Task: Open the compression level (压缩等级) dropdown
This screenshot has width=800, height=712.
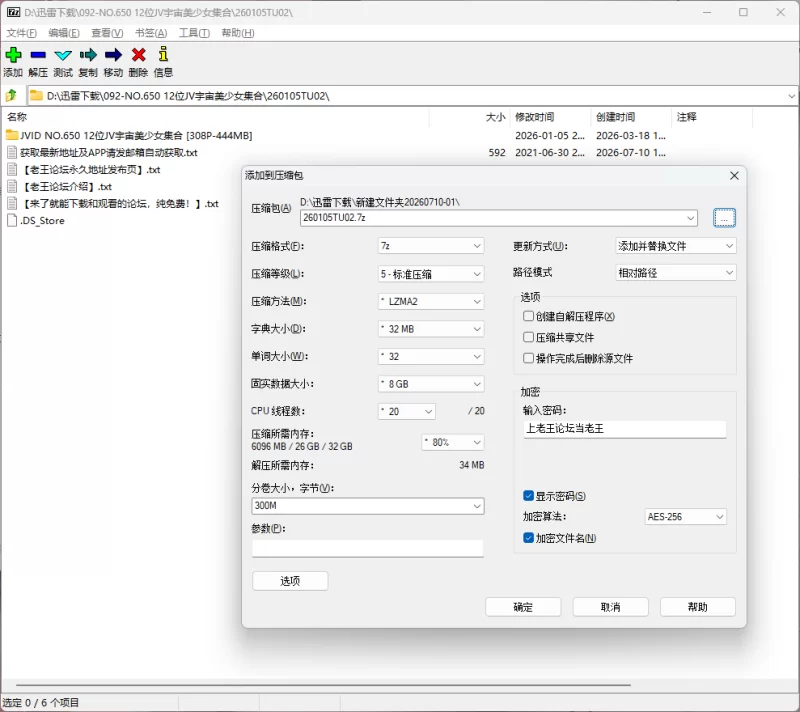Action: coord(431,274)
